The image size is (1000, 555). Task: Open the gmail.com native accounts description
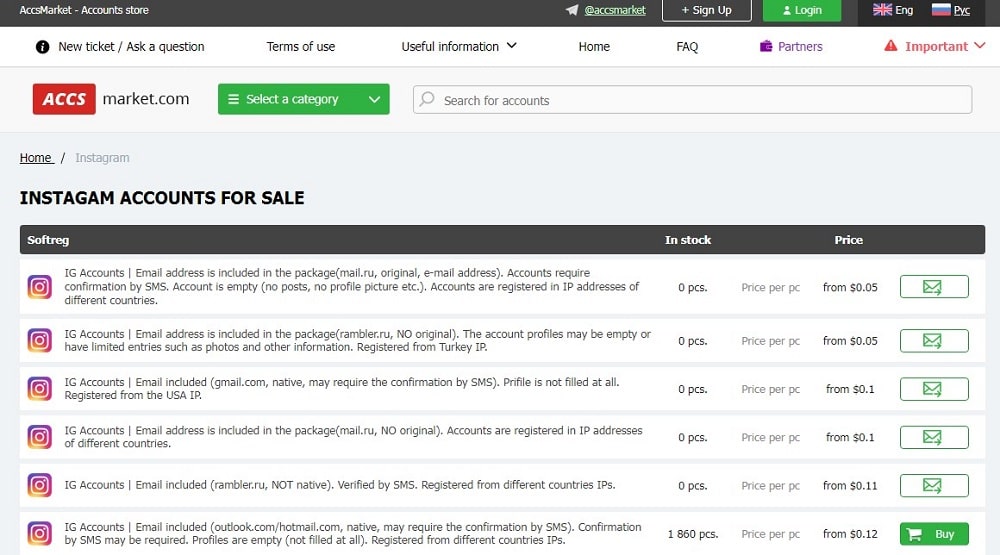pos(342,388)
